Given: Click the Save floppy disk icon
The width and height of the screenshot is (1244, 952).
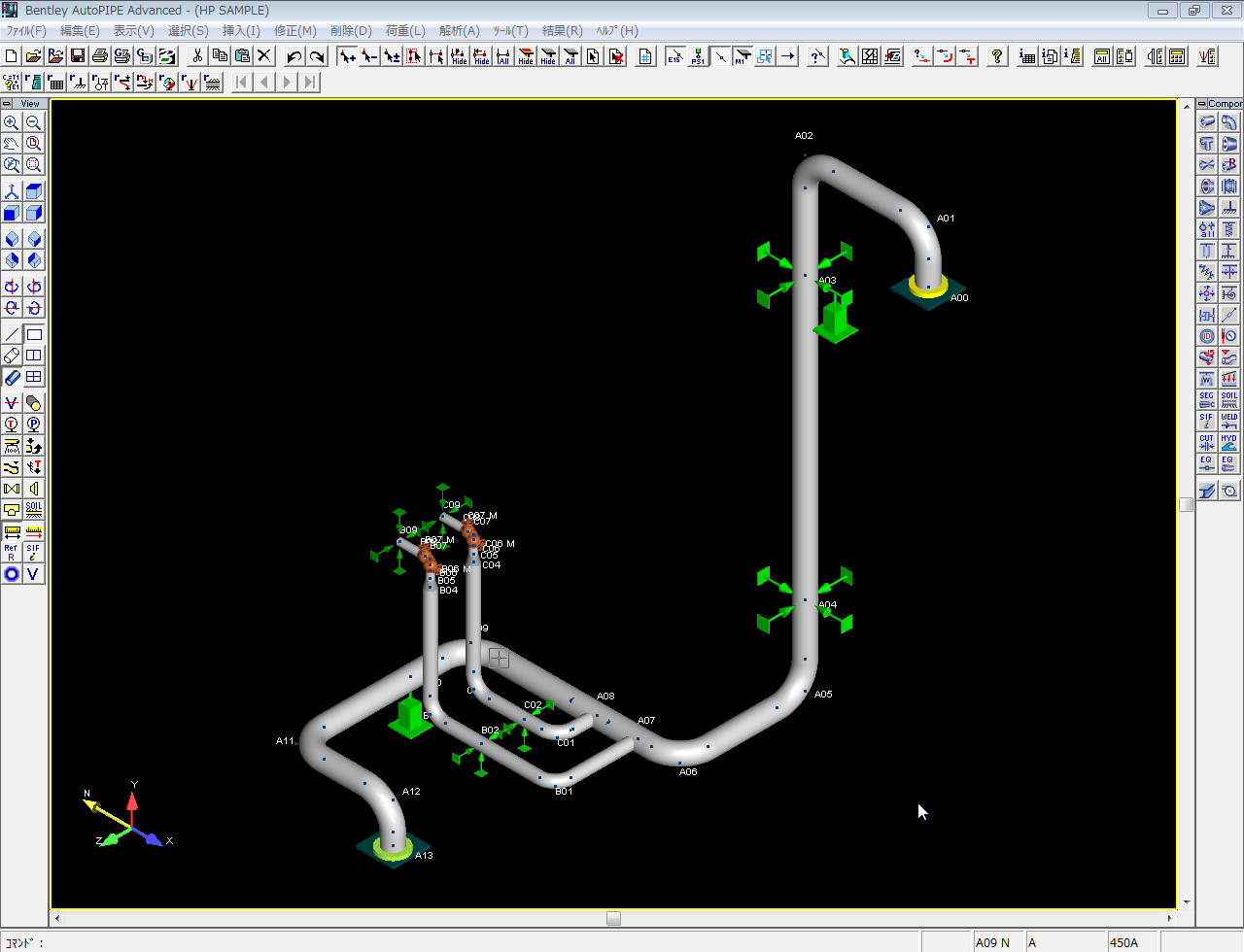Looking at the screenshot, I should [x=78, y=56].
